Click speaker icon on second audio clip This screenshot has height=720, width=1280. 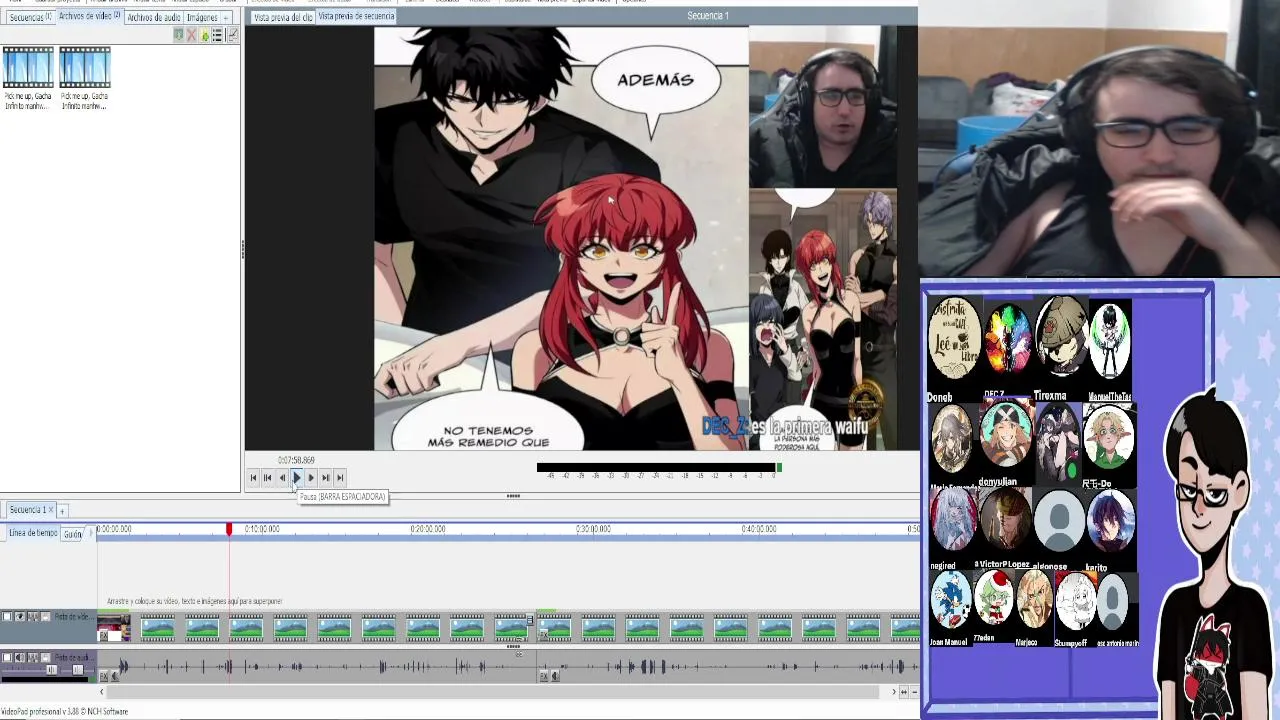[554, 677]
